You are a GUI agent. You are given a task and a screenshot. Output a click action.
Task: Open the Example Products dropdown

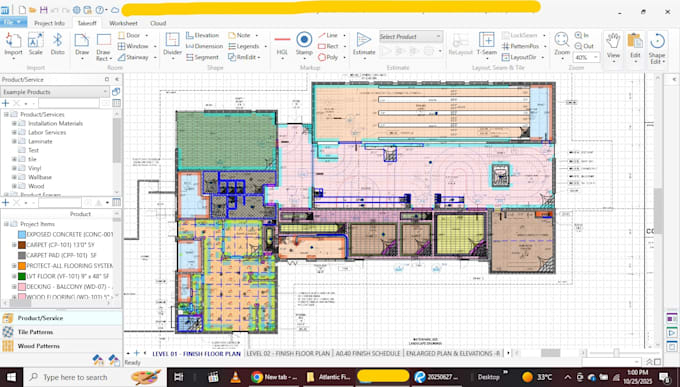pos(55,92)
